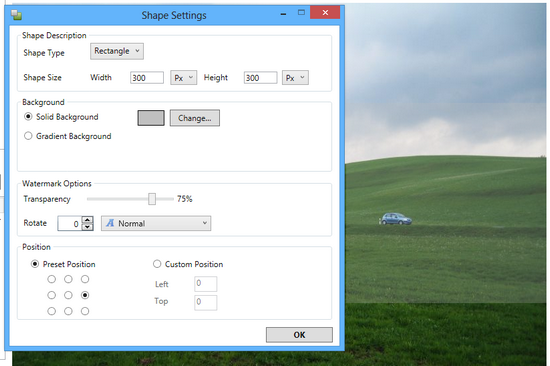Choose top-left preset position radio
The image size is (550, 366).
coord(52,279)
